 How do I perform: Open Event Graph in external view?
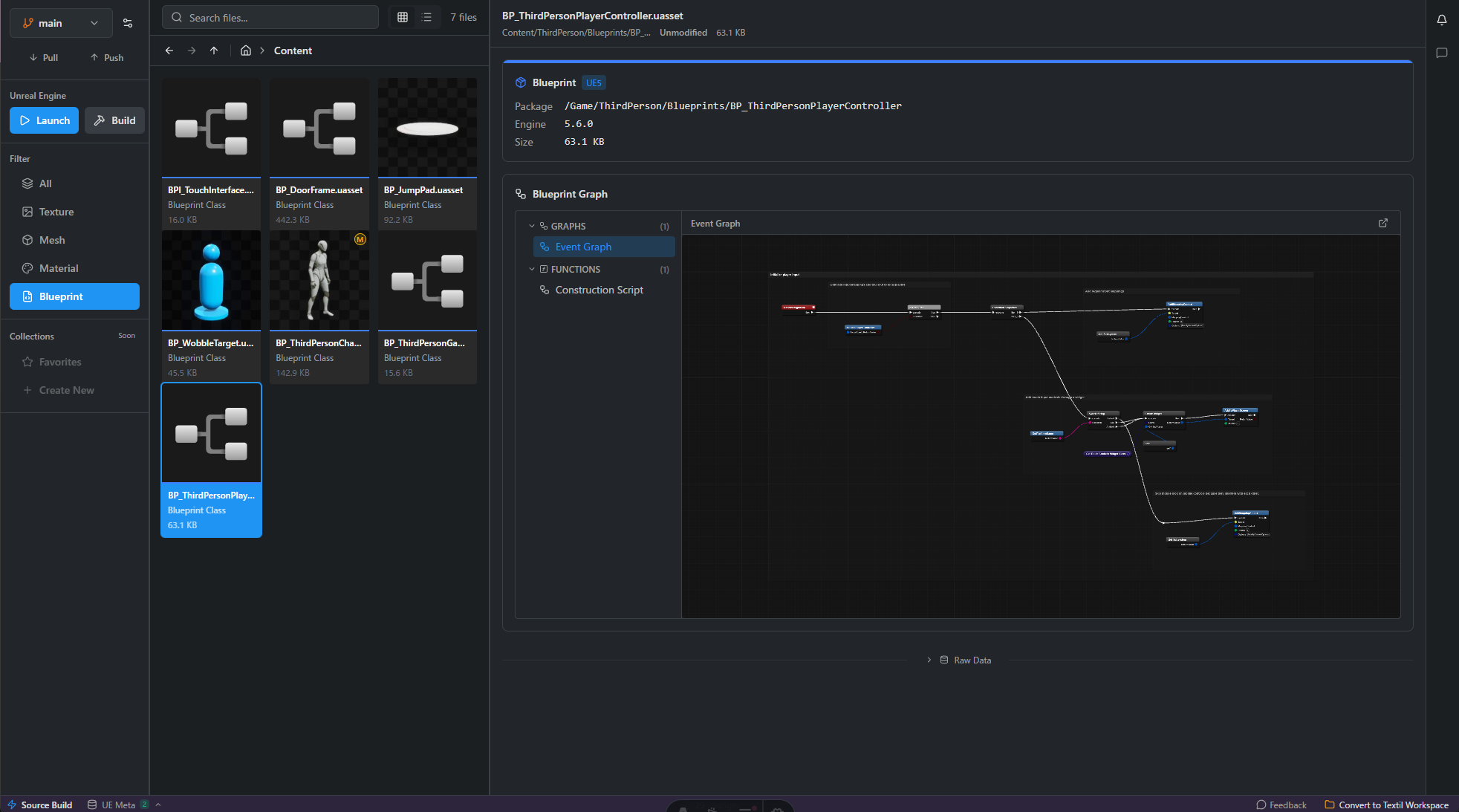click(x=1383, y=223)
